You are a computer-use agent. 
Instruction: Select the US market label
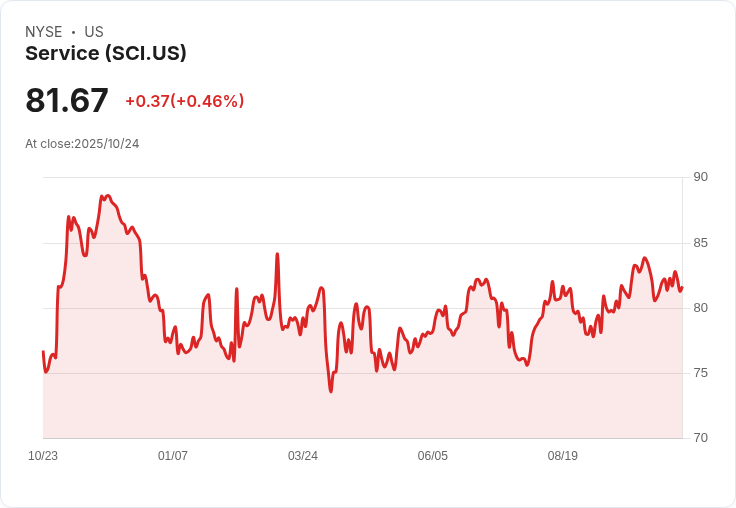pos(94,32)
